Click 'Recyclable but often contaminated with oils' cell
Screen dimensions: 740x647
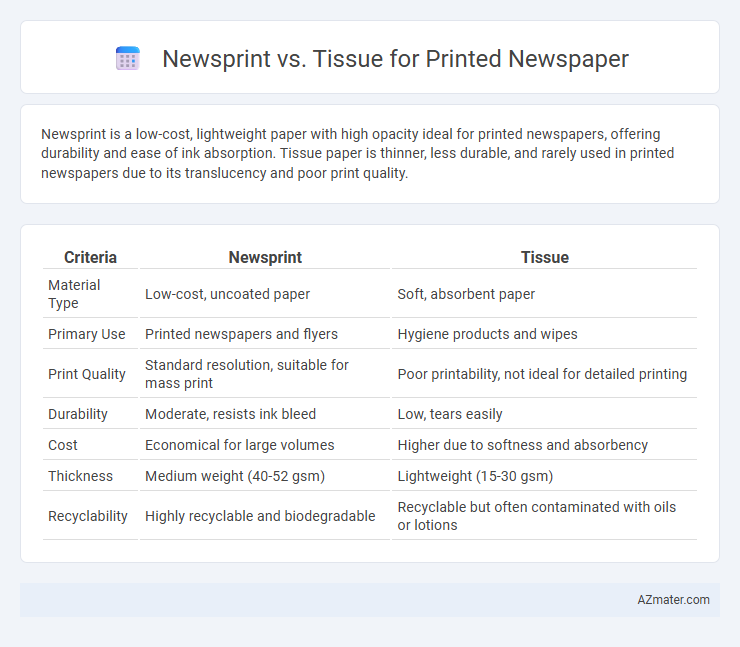pos(537,516)
